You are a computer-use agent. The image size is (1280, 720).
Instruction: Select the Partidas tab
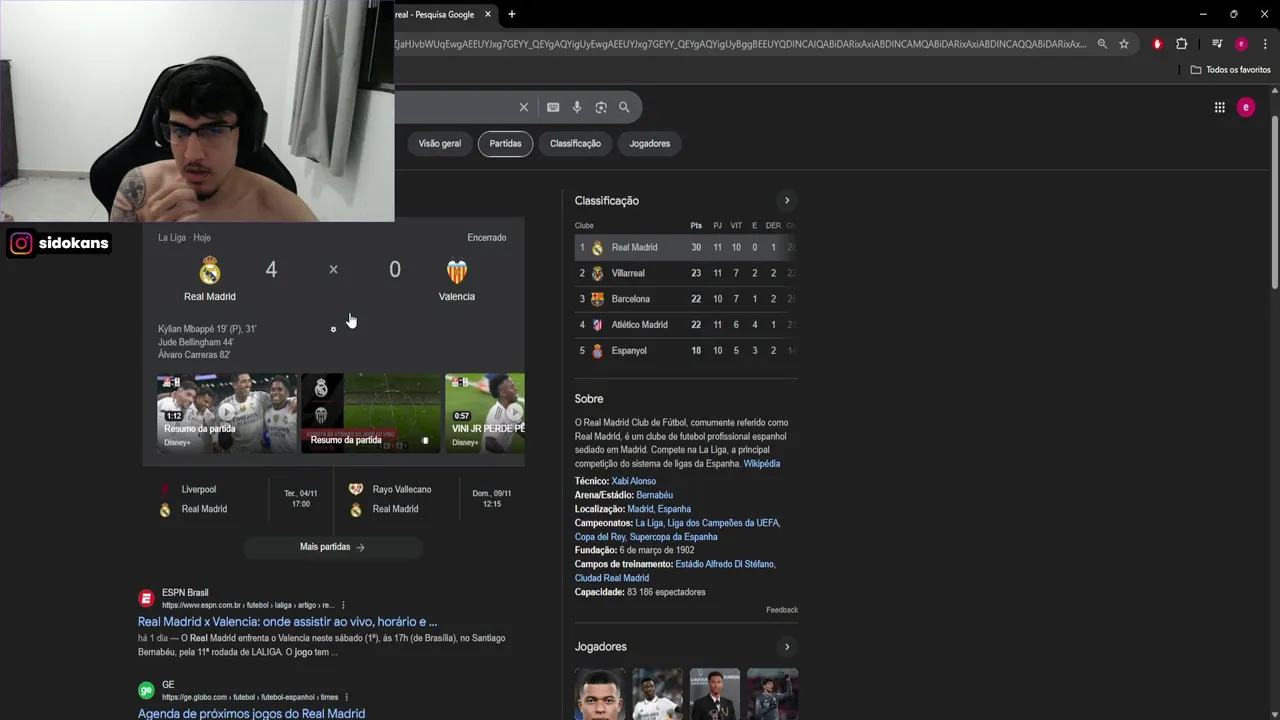tap(505, 143)
